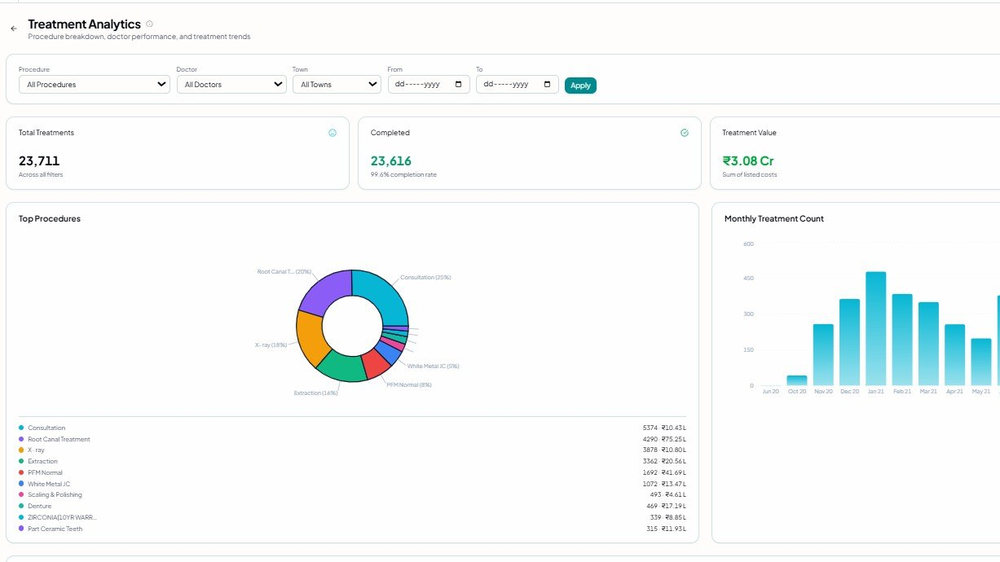1000x562 pixels.
Task: Click the White Metal JC legend color dot
Action: 22,484
